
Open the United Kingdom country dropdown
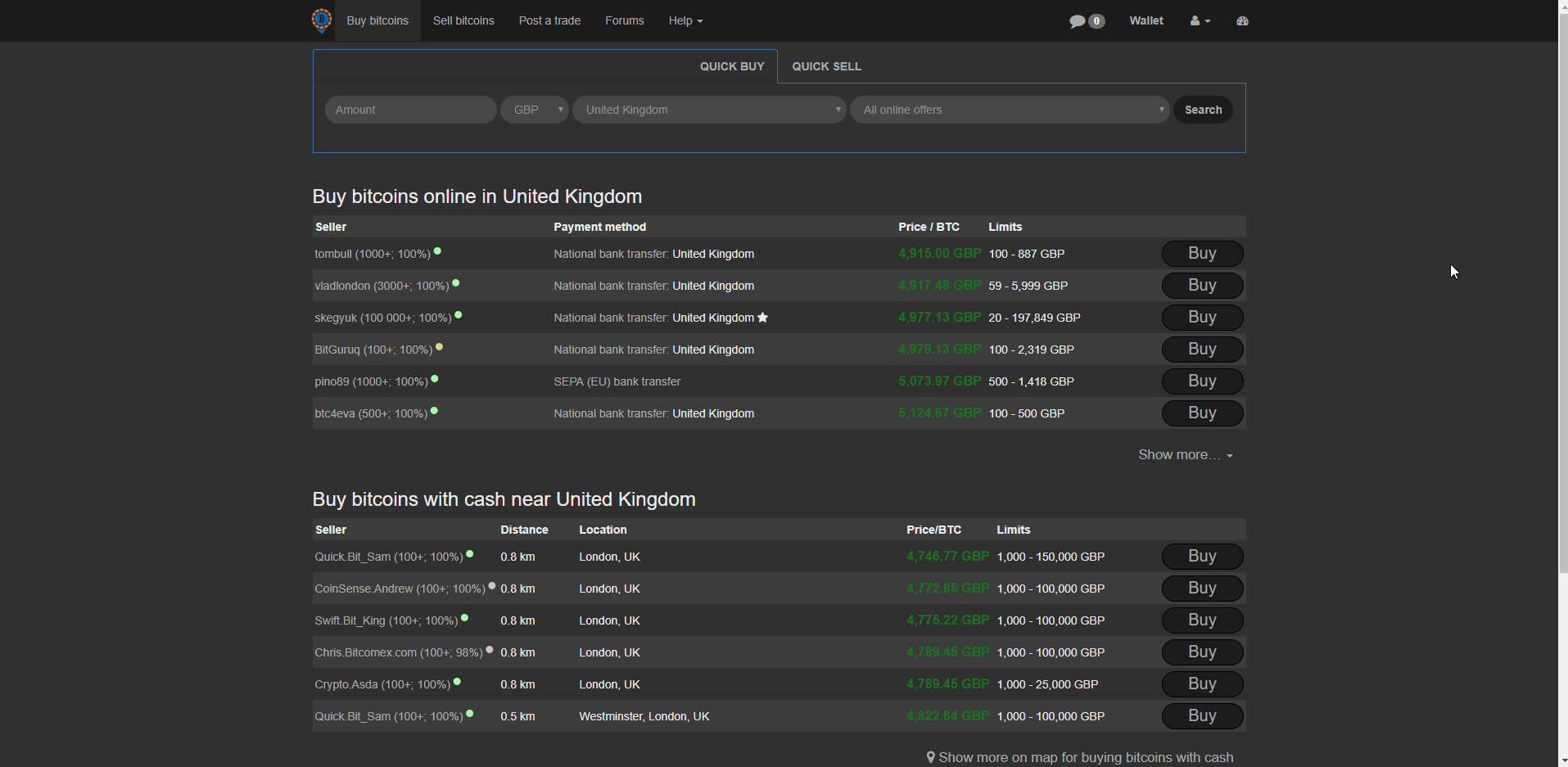[709, 110]
